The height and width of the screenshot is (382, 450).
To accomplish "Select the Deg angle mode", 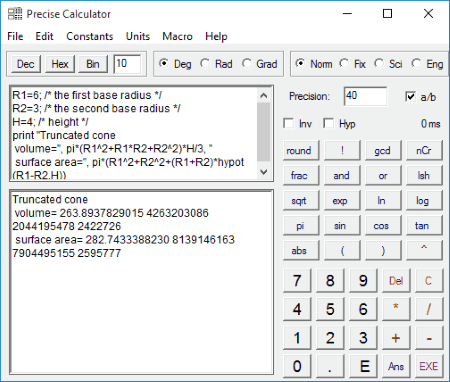I will point(175,64).
